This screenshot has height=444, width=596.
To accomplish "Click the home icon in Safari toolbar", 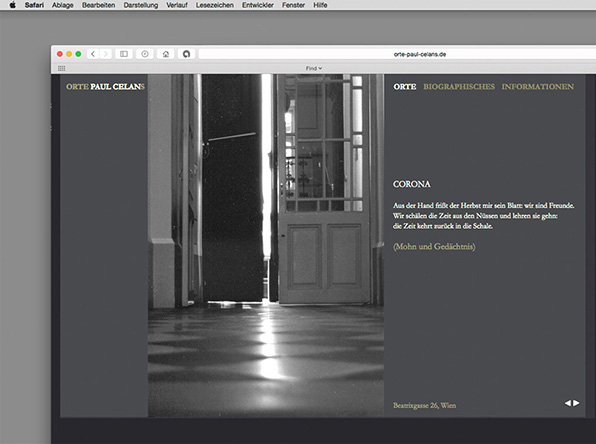I will (166, 54).
